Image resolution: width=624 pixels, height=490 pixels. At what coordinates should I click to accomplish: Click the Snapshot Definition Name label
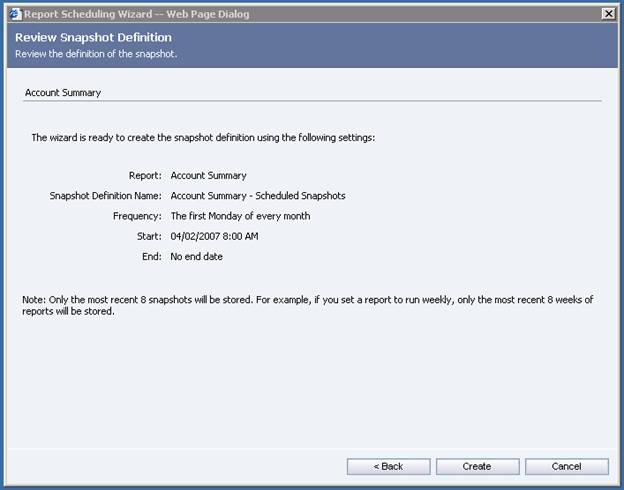(106, 196)
